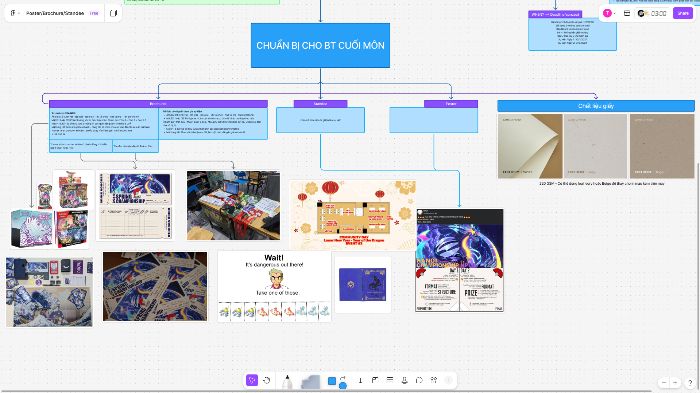Click the purple Share button
The height and width of the screenshot is (393, 700).
point(683,13)
